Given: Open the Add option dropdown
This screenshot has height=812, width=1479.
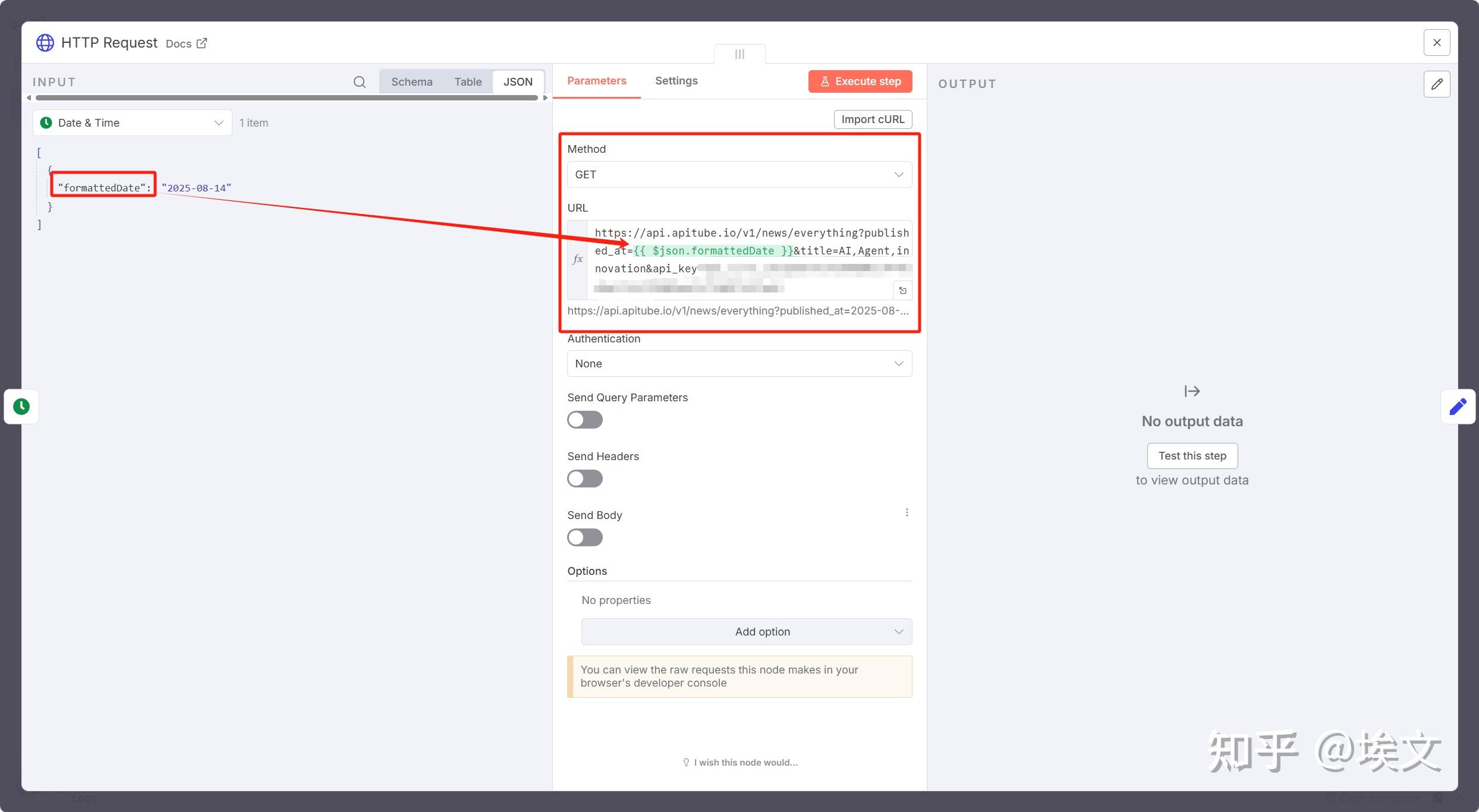Looking at the screenshot, I should (746, 632).
